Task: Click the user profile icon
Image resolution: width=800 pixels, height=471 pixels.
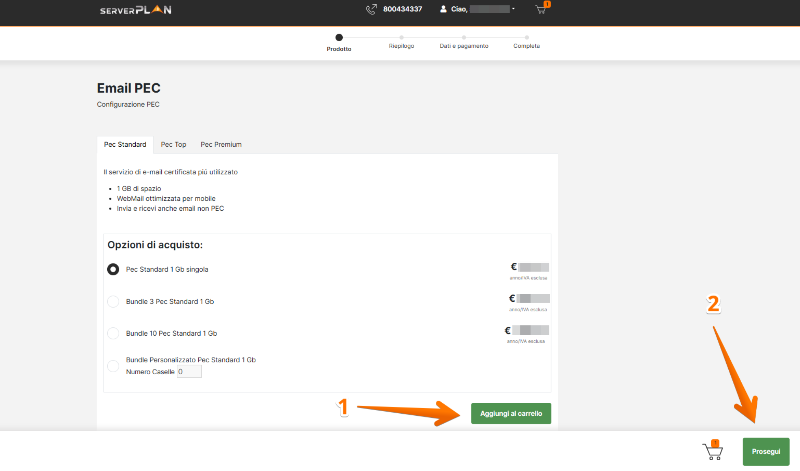Action: click(443, 10)
